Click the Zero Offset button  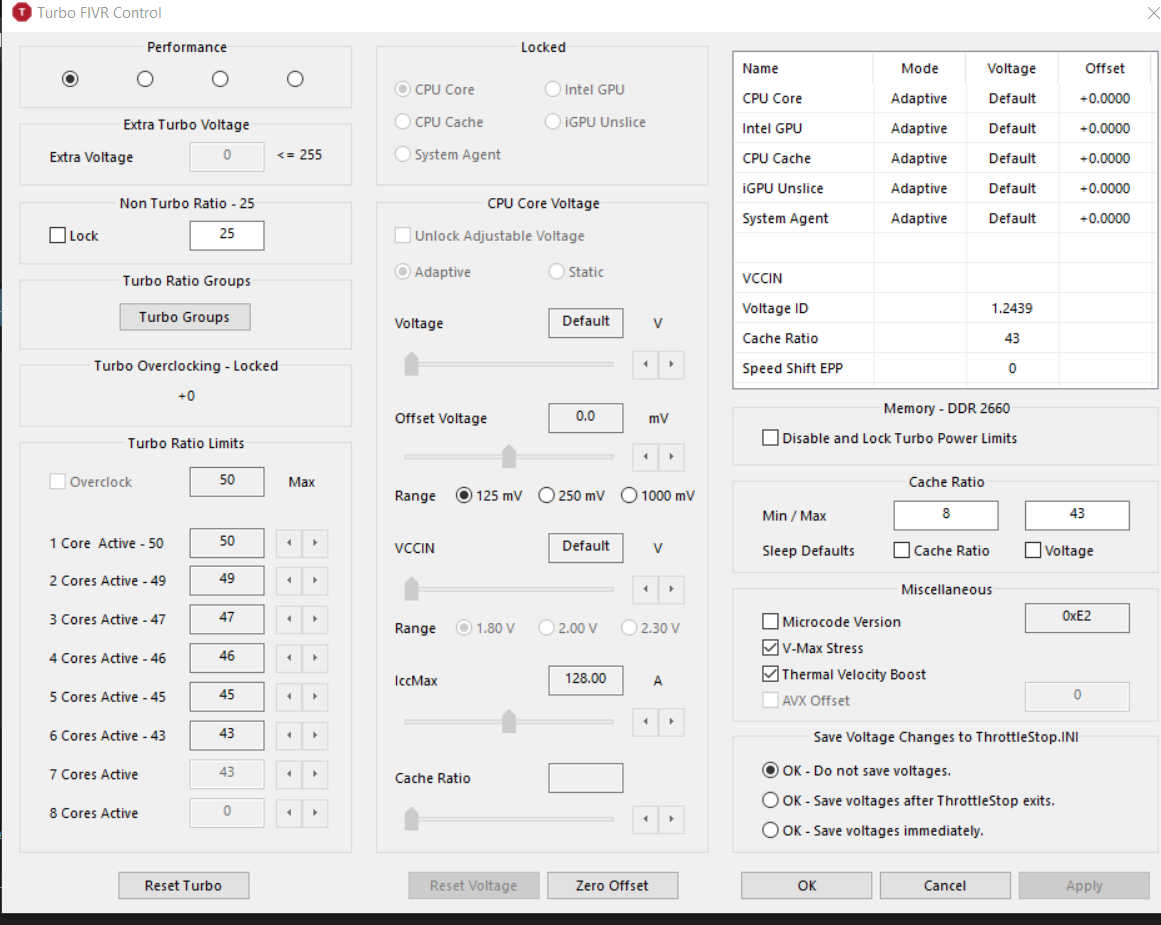(612, 885)
